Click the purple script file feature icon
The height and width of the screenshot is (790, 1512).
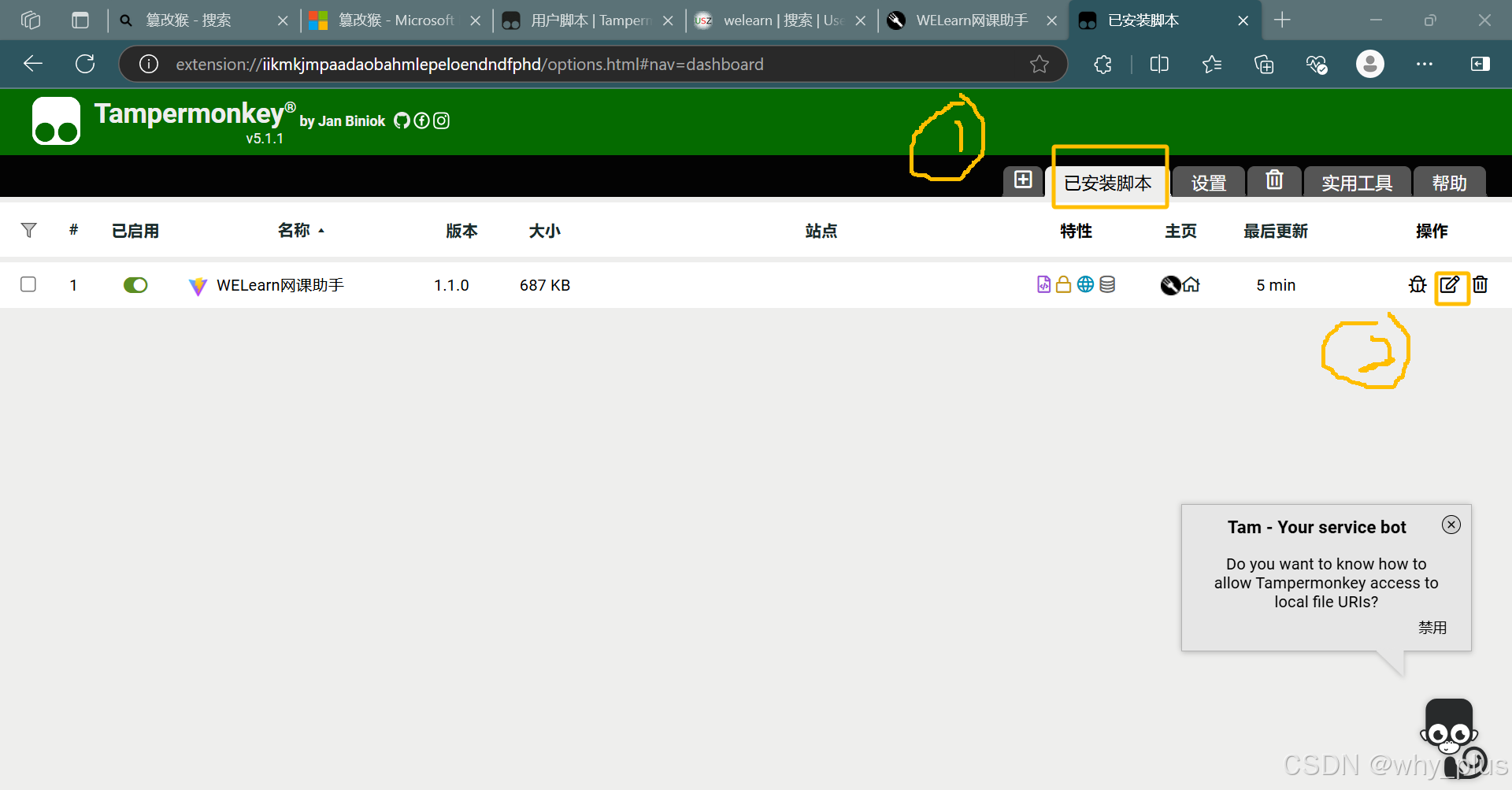(1043, 284)
